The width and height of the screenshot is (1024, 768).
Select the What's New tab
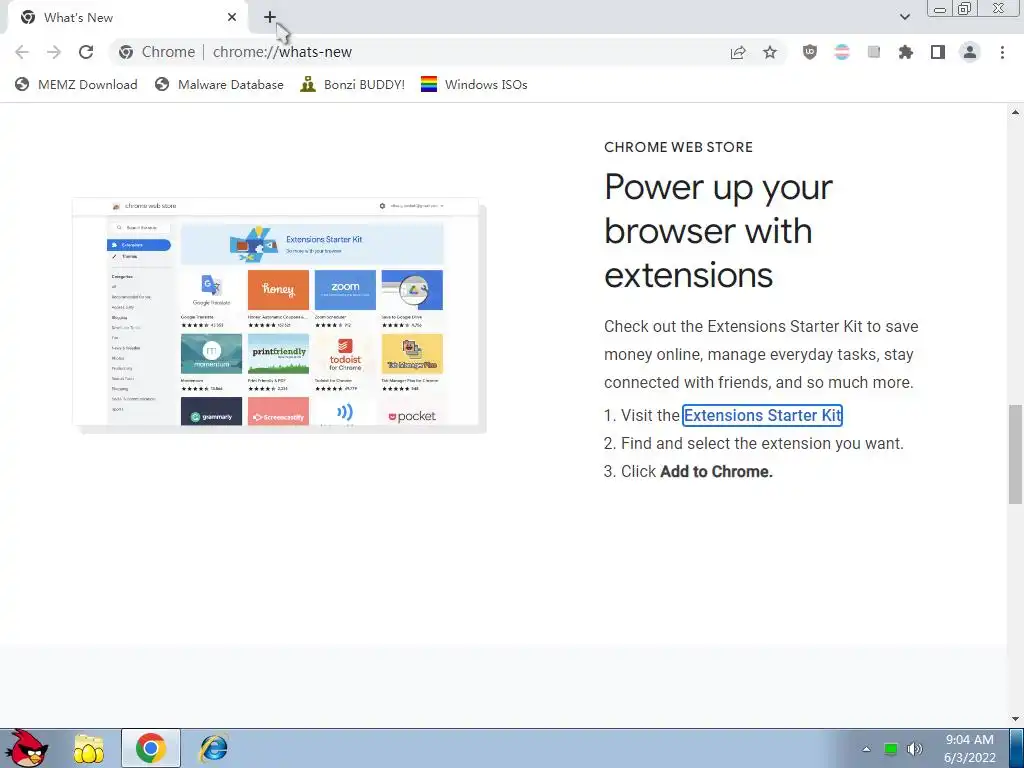127,18
